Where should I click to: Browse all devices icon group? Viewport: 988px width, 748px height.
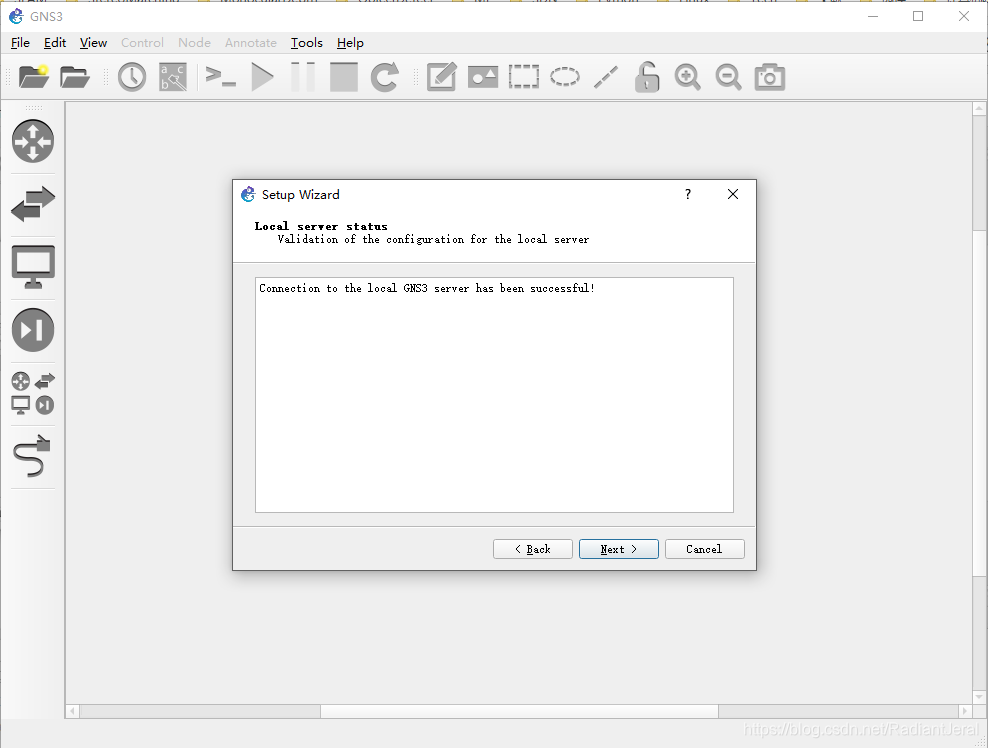tap(33, 393)
